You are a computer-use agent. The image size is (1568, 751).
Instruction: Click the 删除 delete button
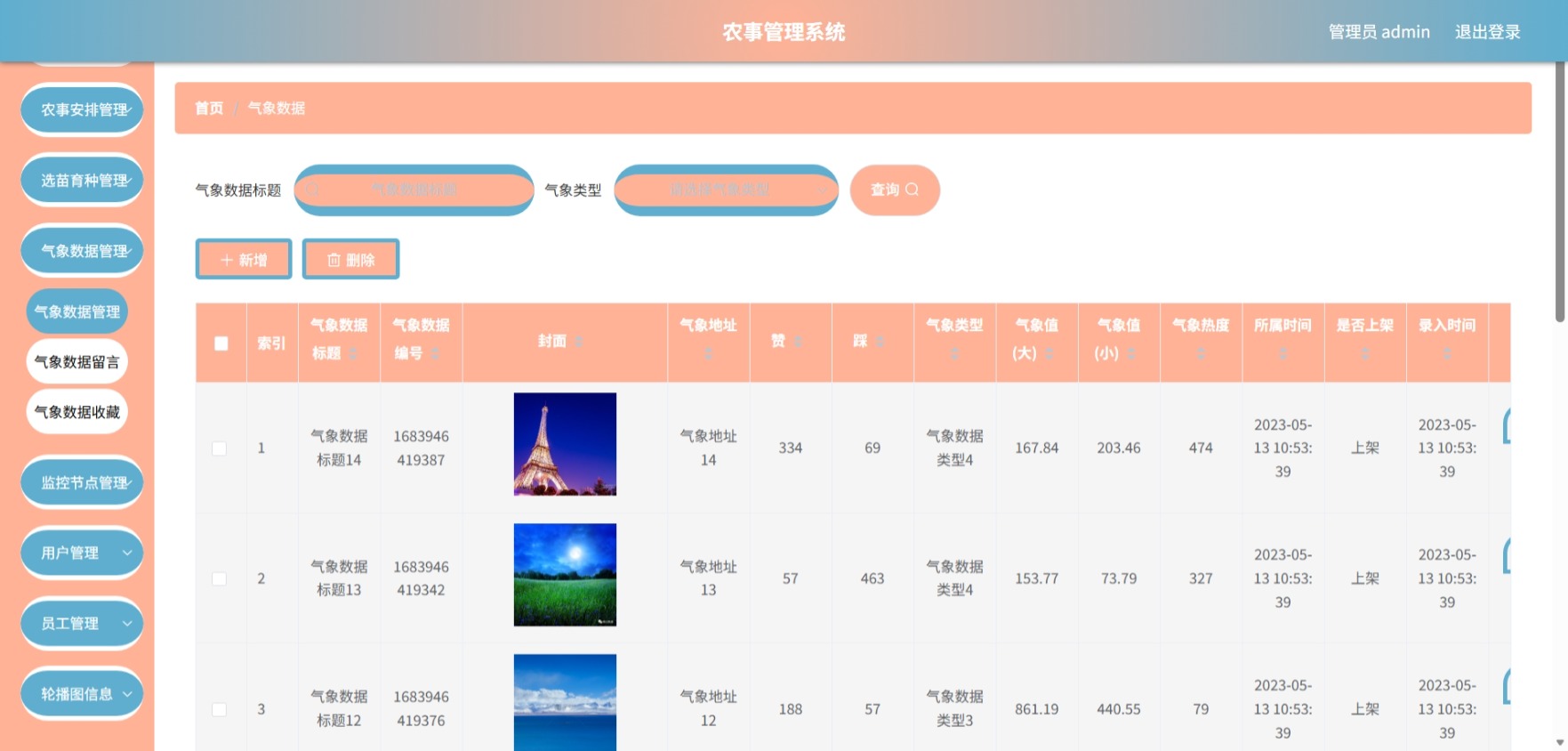(x=350, y=259)
